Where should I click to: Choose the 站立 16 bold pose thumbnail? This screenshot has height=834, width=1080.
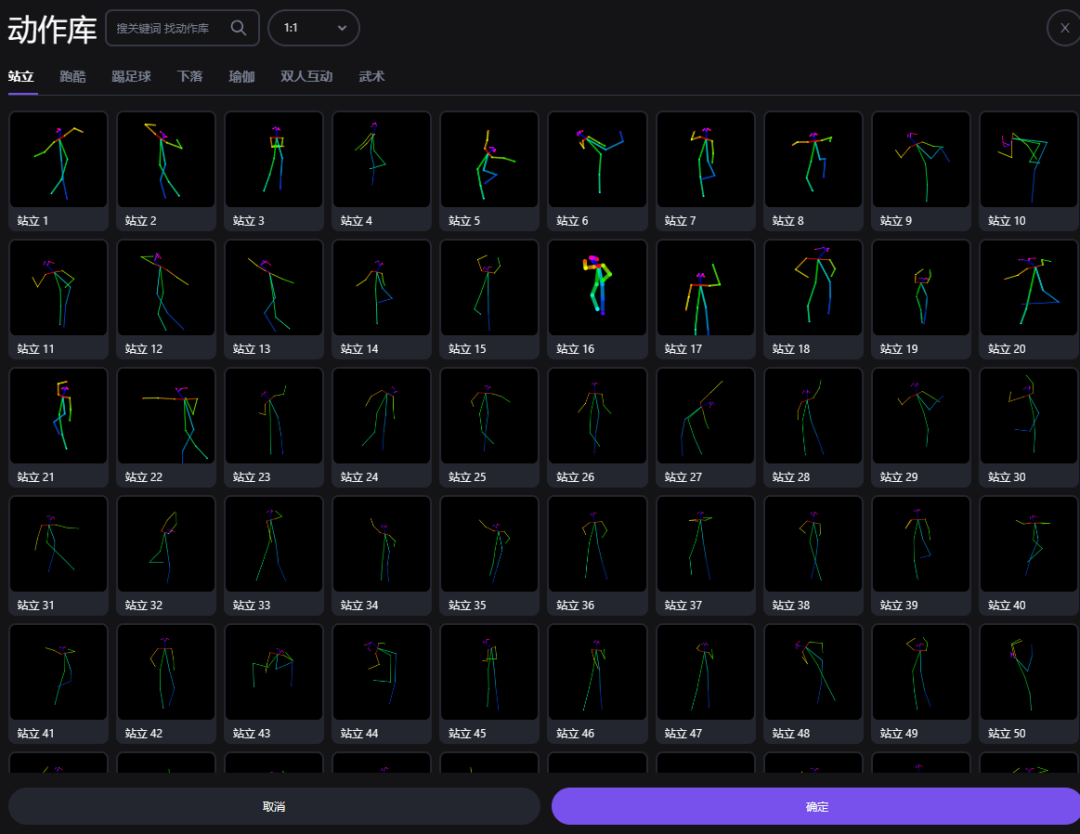point(597,288)
